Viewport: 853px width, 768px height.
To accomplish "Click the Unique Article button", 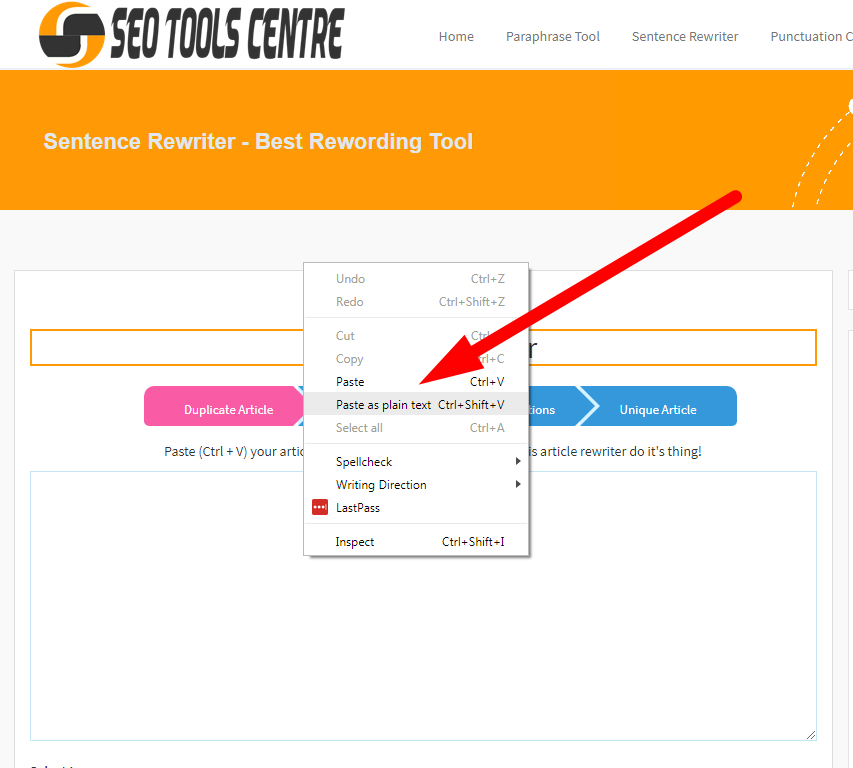I will coord(657,407).
